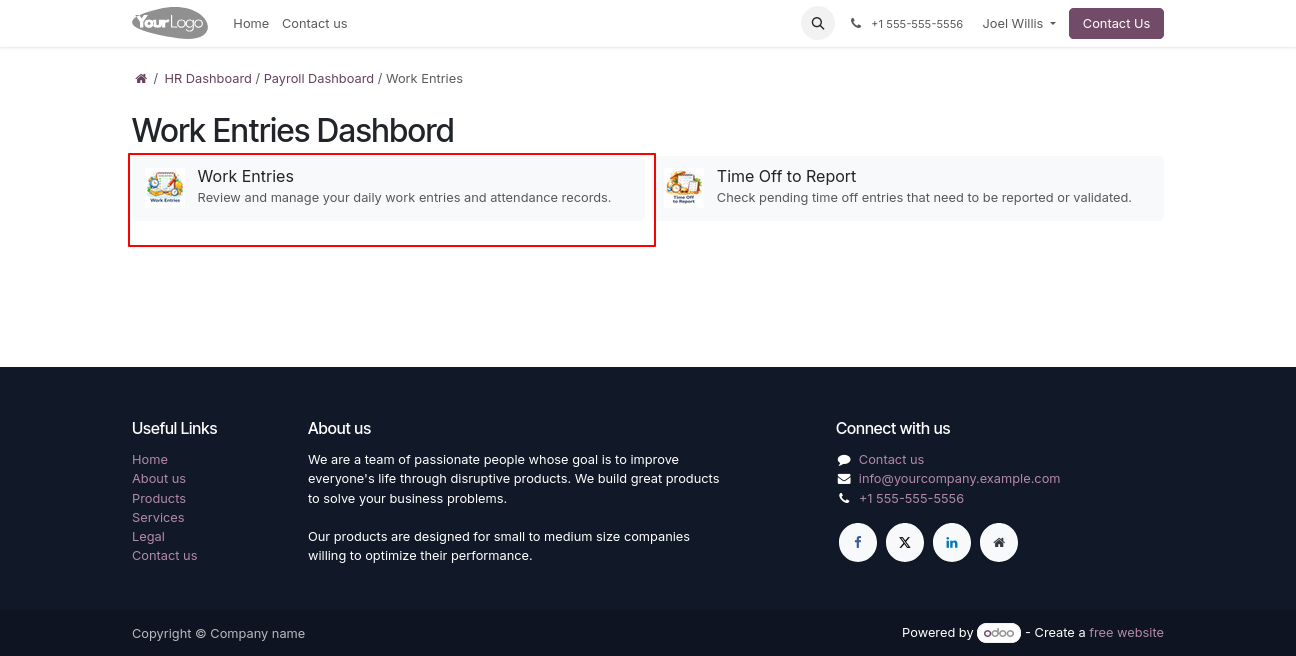The height and width of the screenshot is (656, 1296).
Task: Open the Legal footer link
Action: pyautogui.click(x=148, y=537)
